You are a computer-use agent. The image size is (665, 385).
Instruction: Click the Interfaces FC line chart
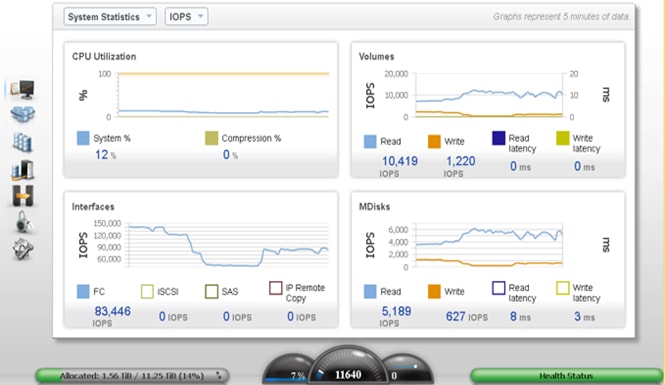click(228, 245)
